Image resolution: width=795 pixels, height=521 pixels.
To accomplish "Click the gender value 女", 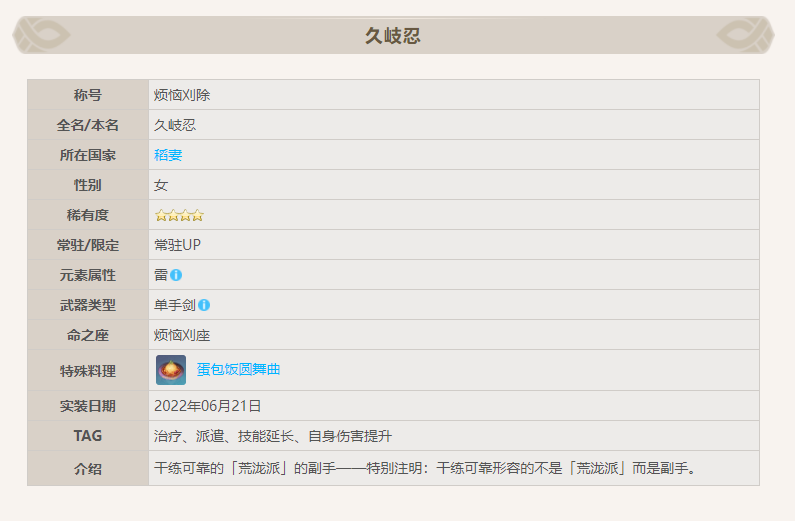I will [x=161, y=185].
